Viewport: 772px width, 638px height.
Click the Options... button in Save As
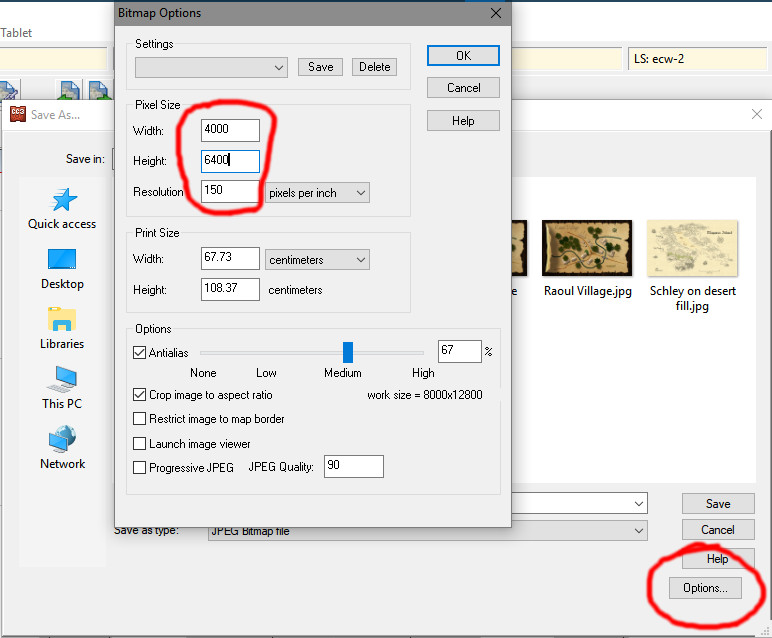[712, 588]
